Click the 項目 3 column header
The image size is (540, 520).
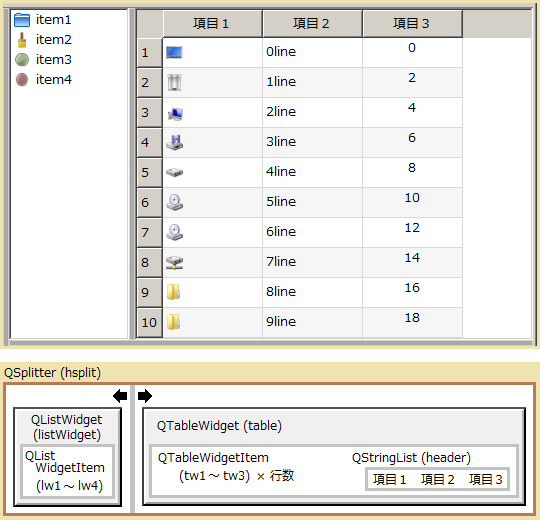(412, 23)
